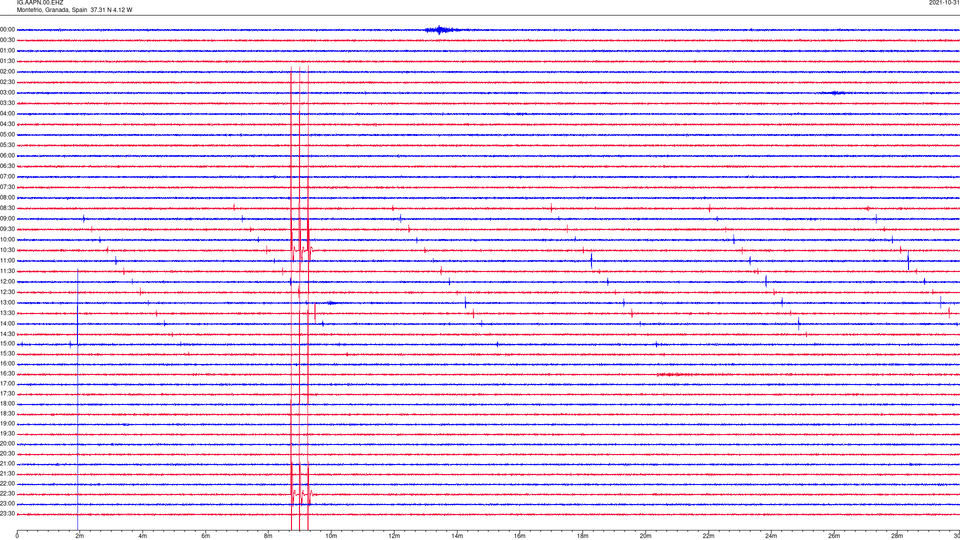Pick the 01:30 row label
The width and height of the screenshot is (960, 540).
coord(7,61)
